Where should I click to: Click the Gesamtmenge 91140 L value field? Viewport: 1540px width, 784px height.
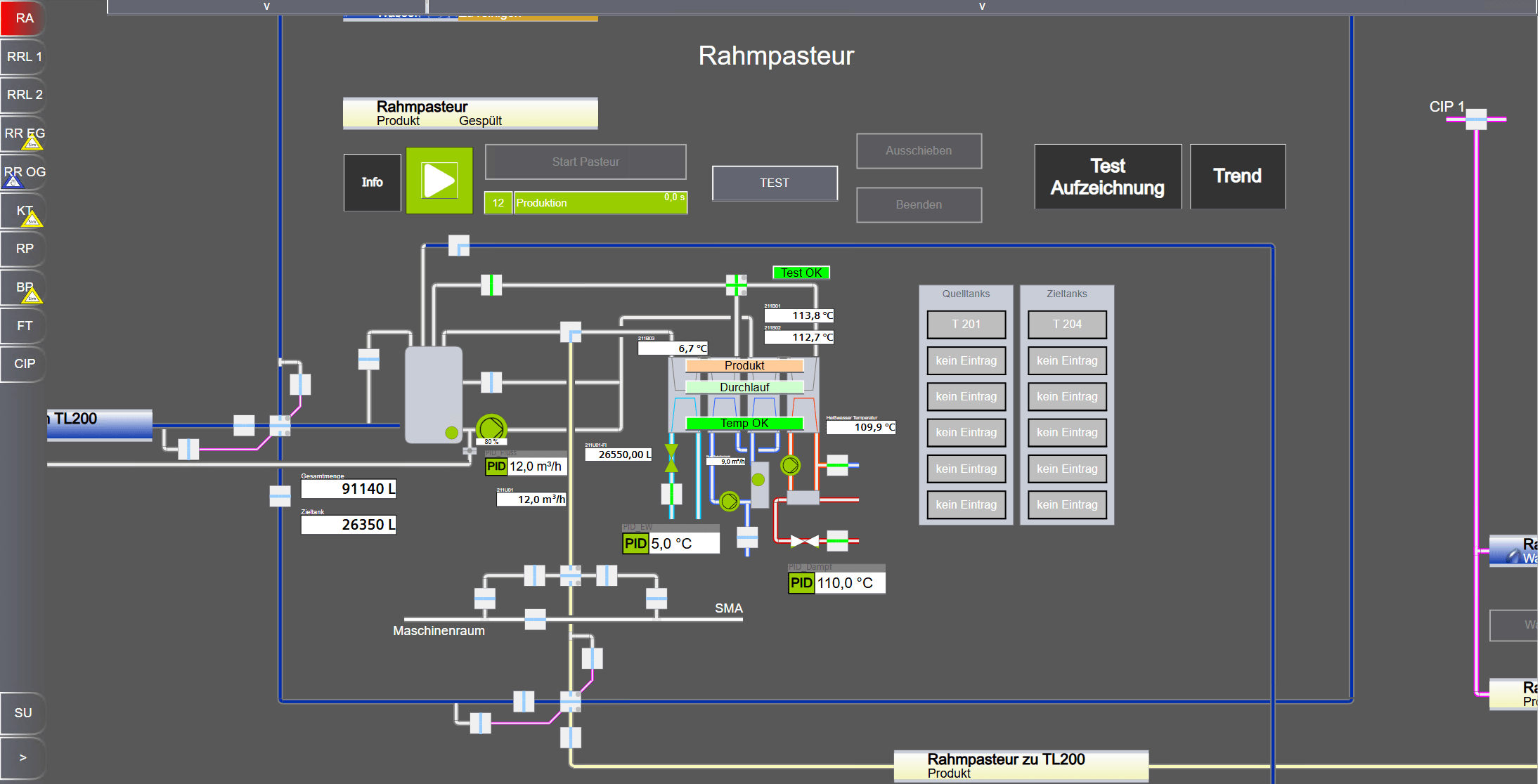(349, 489)
